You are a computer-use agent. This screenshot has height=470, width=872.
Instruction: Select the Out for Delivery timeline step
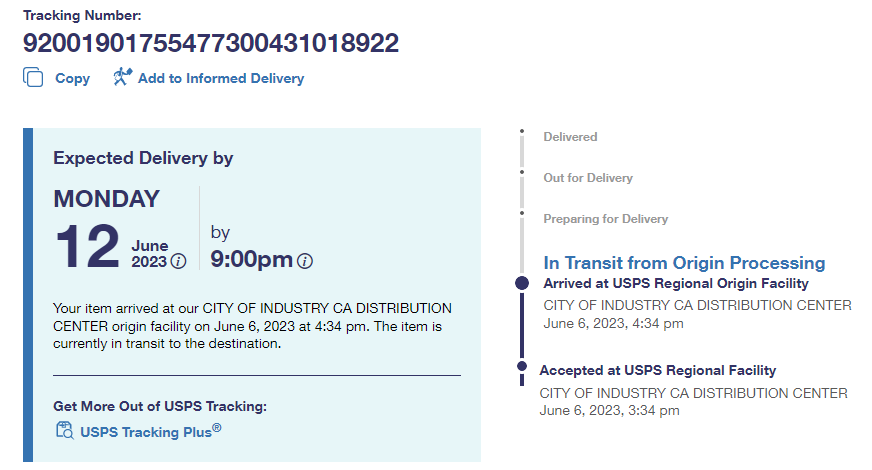pyautogui.click(x=588, y=178)
